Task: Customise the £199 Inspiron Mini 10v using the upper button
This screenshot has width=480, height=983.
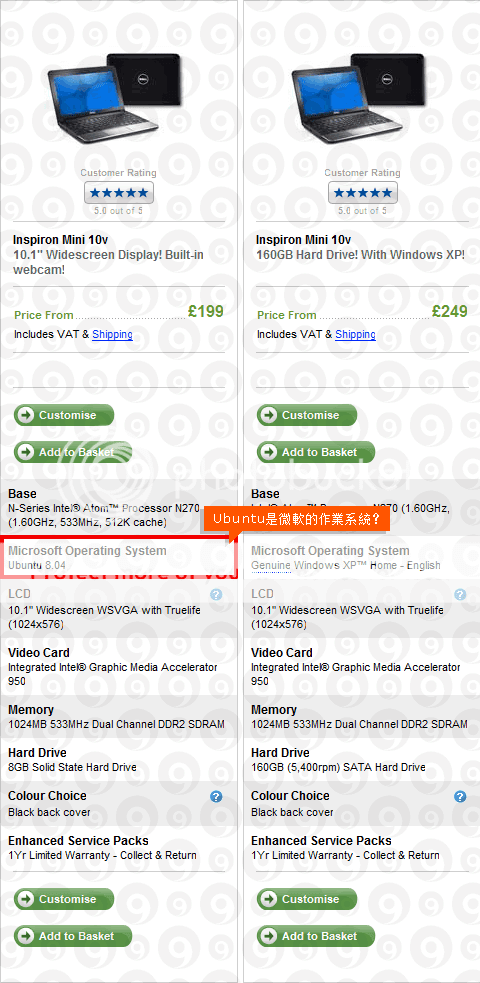Action: tap(64, 415)
